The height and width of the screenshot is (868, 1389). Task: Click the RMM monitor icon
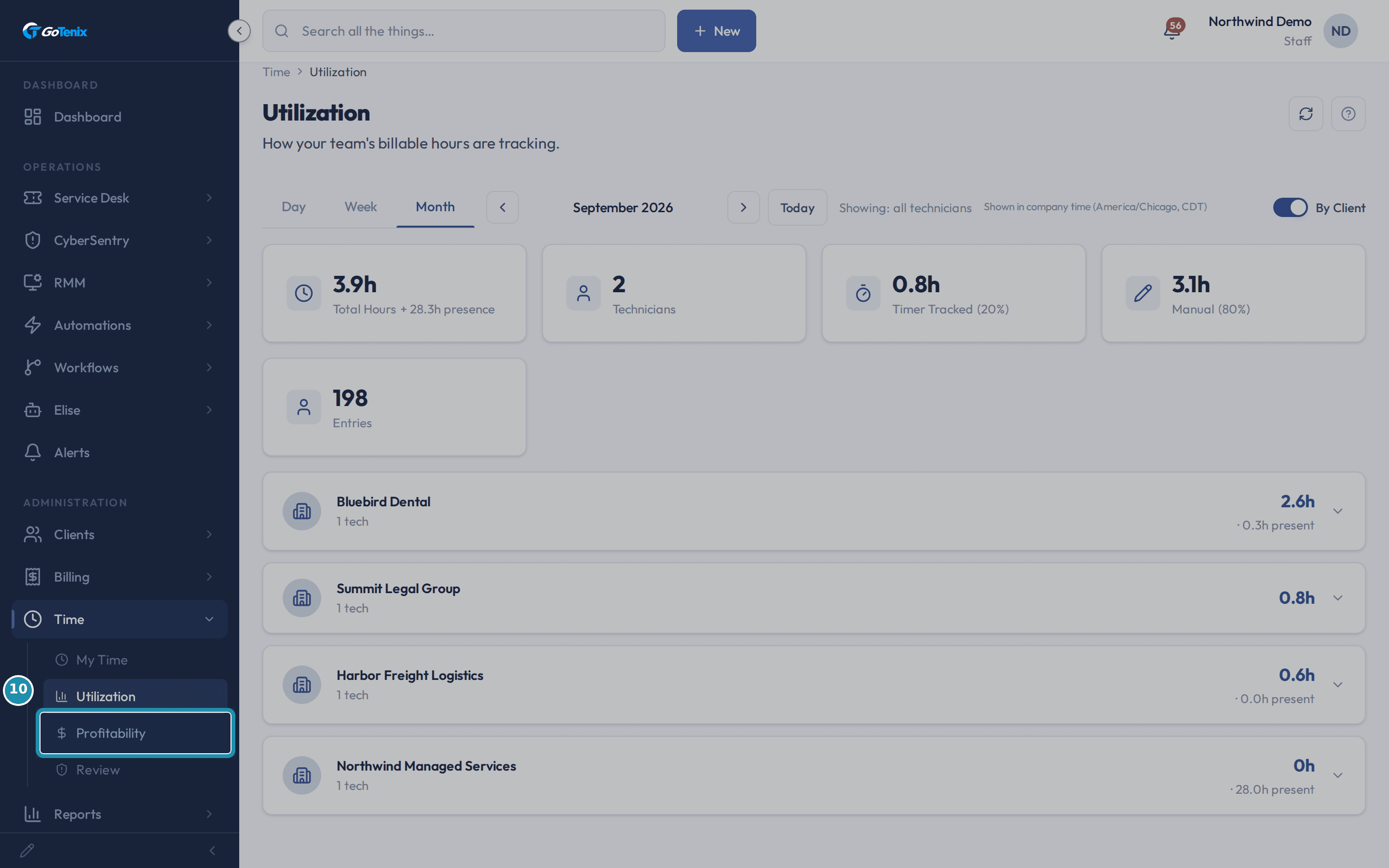coord(33,283)
